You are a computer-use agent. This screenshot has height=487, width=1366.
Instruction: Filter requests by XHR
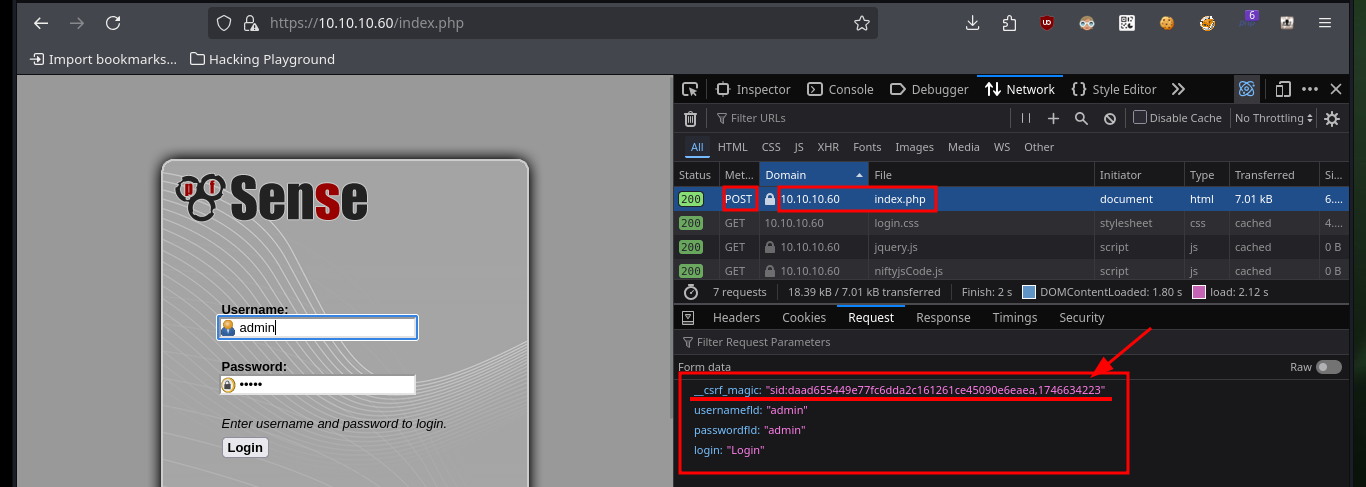pos(828,147)
